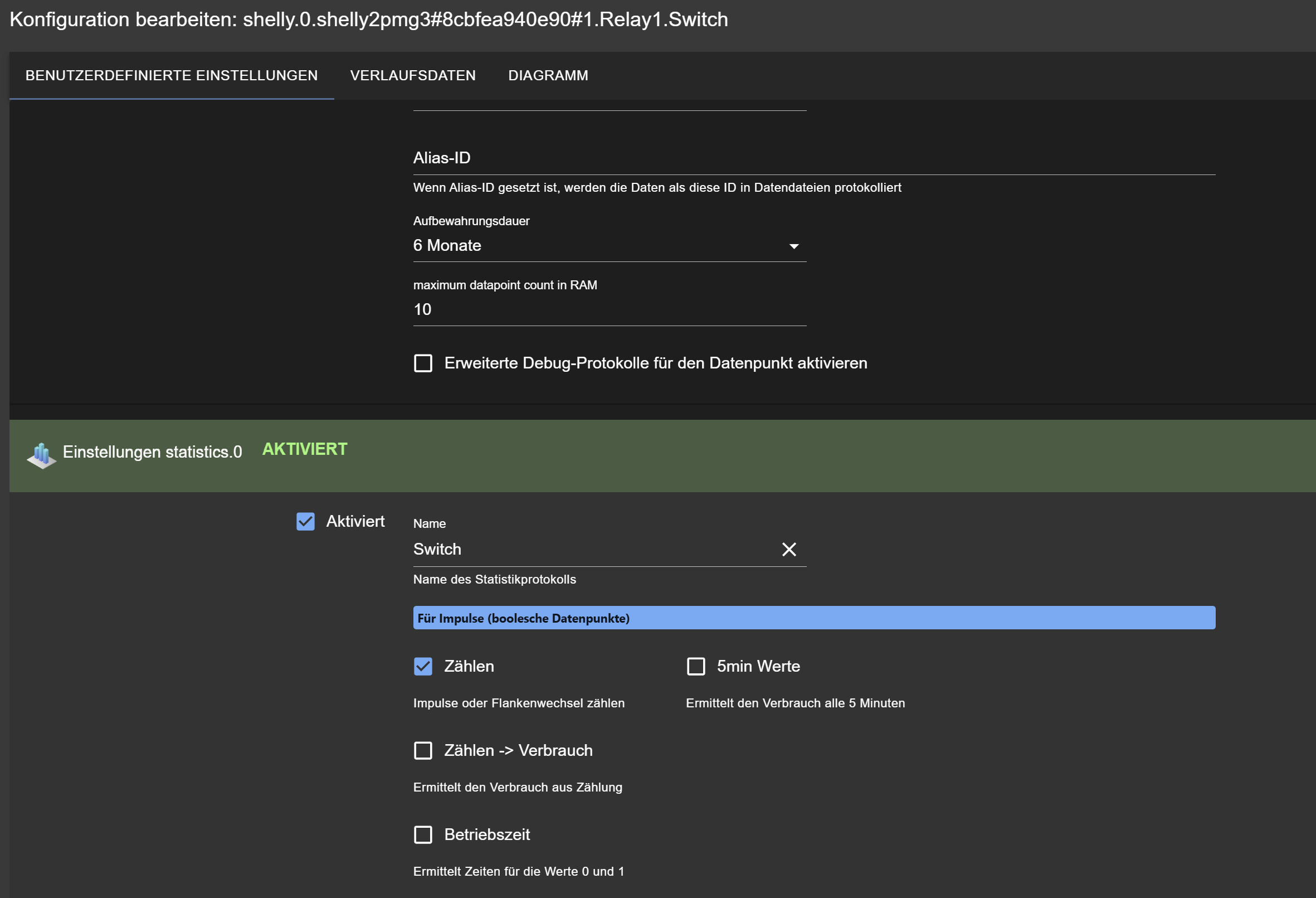This screenshot has width=1316, height=898.
Task: Click the Für Impulse blue section bar
Action: pyautogui.click(x=813, y=618)
